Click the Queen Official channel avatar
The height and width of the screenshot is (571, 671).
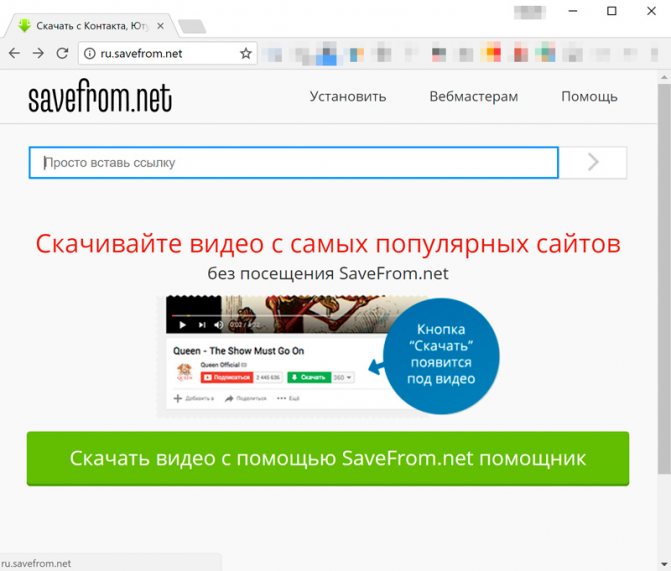[x=184, y=372]
